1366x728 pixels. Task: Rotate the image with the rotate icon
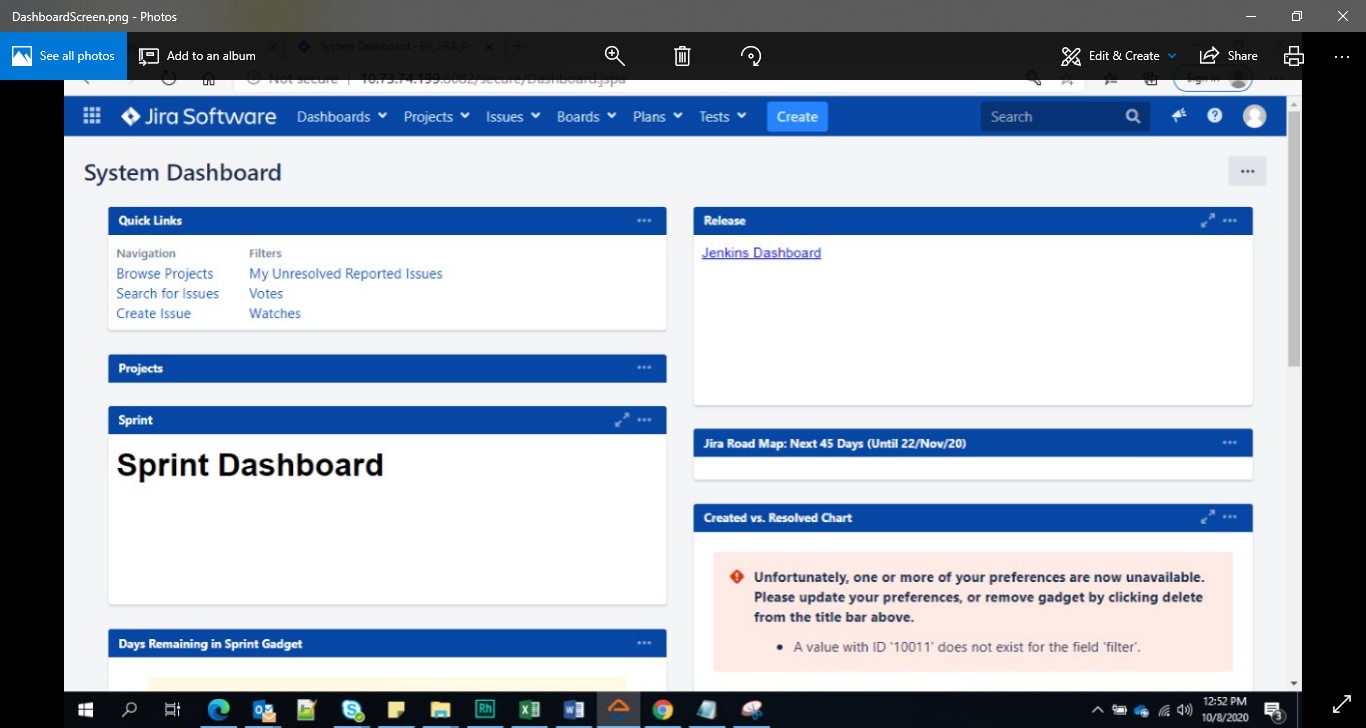751,56
